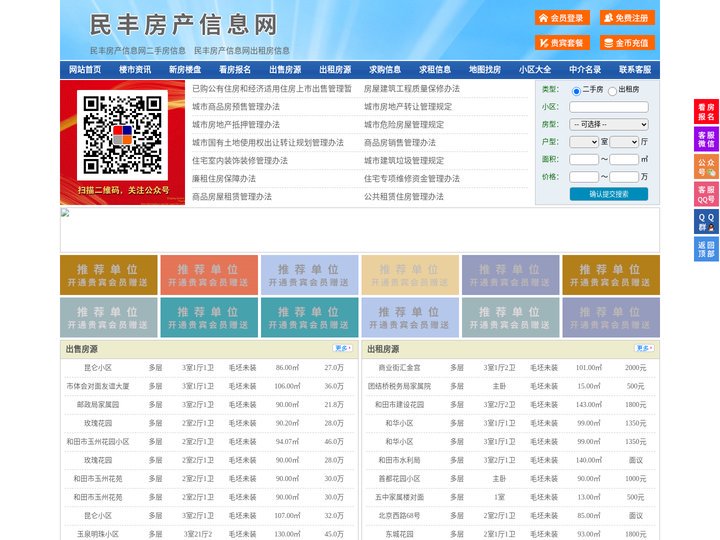This screenshot has width=720, height=540.
Task: Open 楼市资讯 navigation item
Action: pos(135,70)
